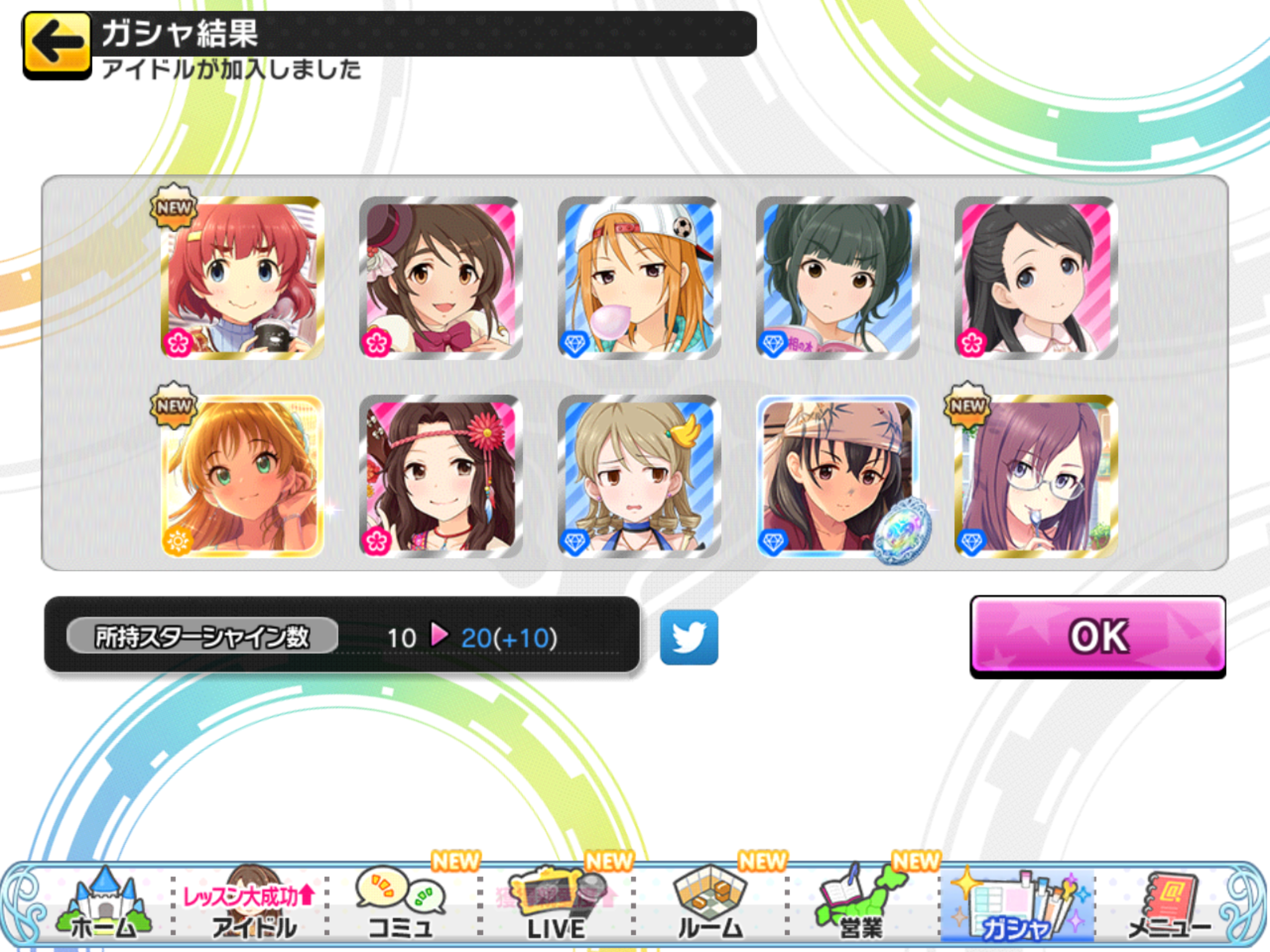
Task: Open the コミュ speech bubbles icon
Action: pos(401,904)
